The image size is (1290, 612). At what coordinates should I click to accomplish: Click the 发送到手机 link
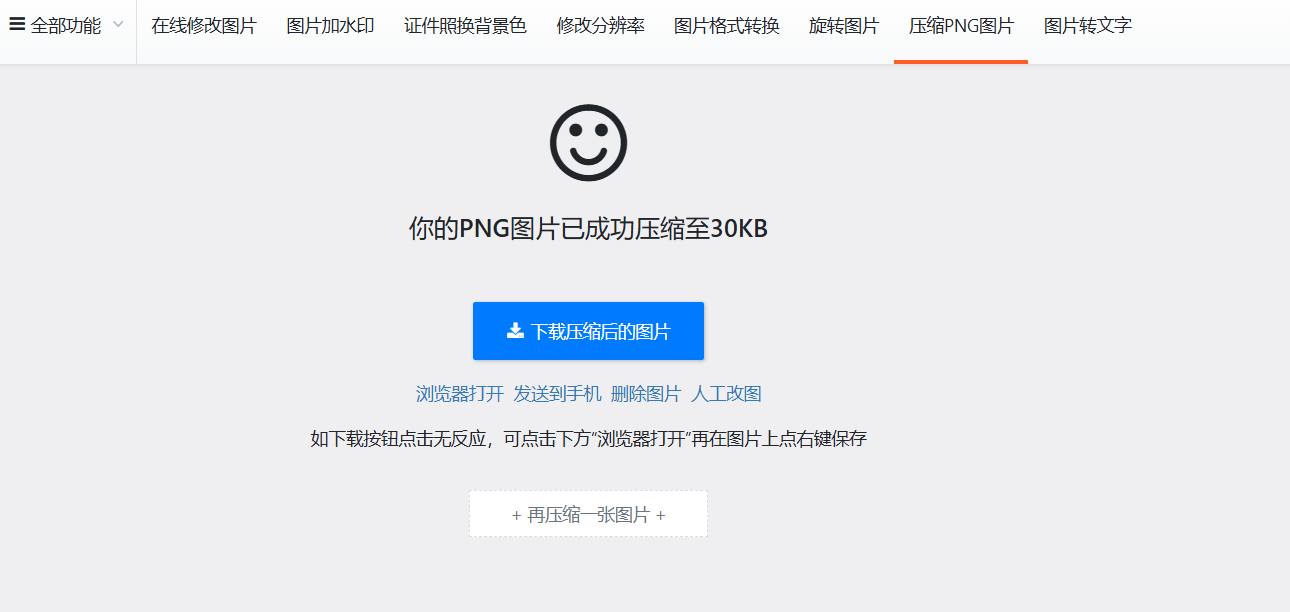coord(557,394)
